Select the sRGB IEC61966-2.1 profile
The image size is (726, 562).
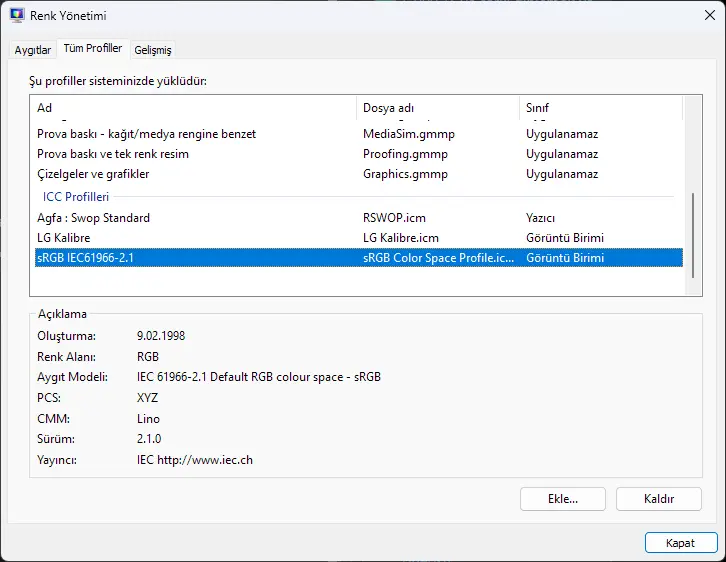tap(359, 257)
